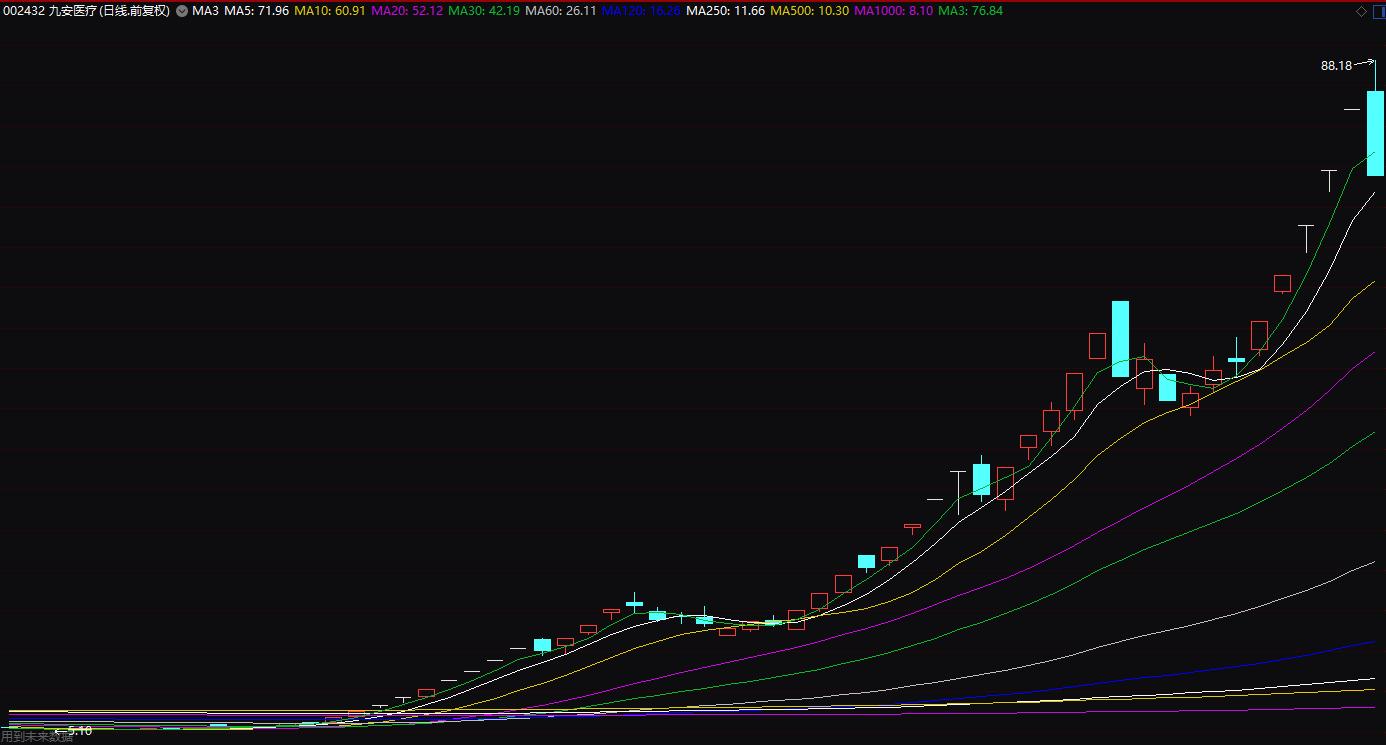Image resolution: width=1386 pixels, height=745 pixels.
Task: Click the MA1000: 8.10 legend value
Action: coord(894,11)
